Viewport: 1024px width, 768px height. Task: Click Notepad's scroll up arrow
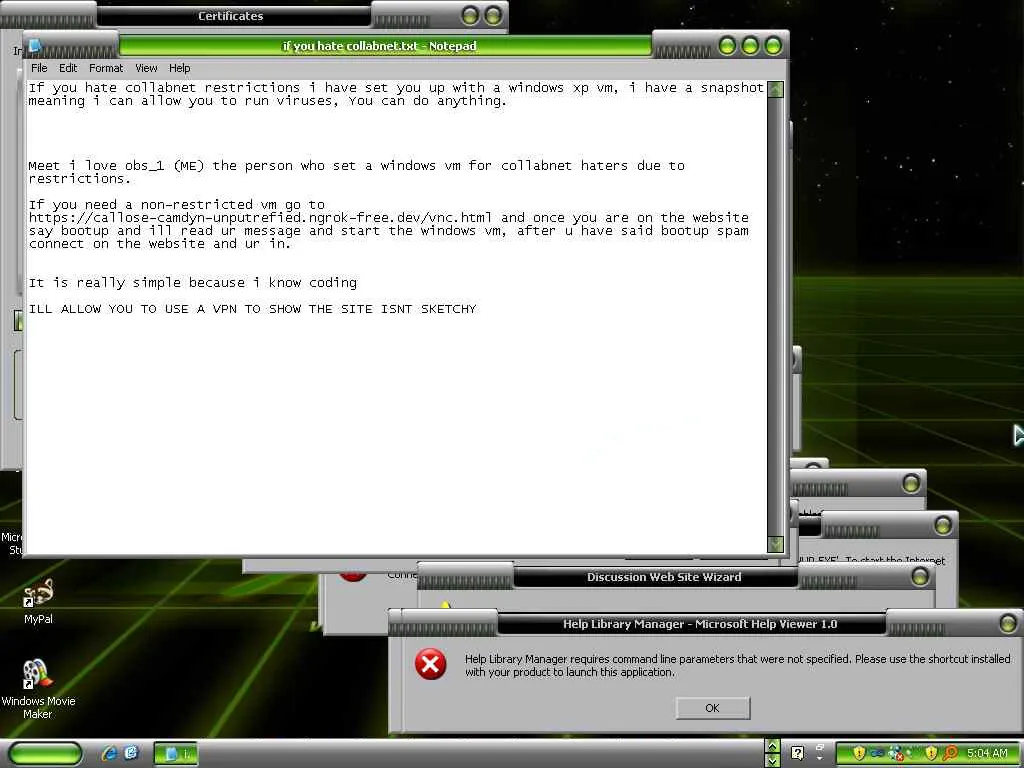tap(775, 89)
